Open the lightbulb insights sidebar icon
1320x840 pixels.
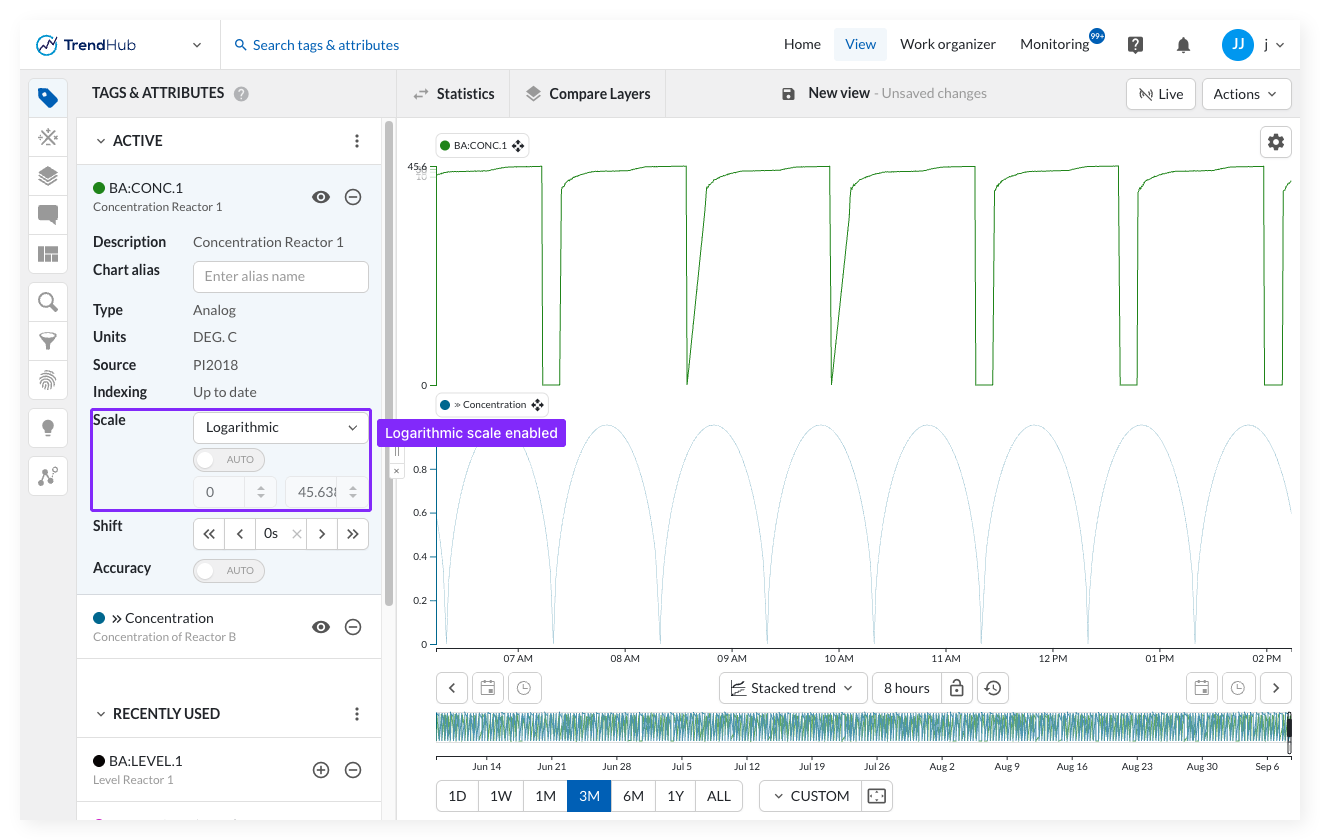pos(48,428)
